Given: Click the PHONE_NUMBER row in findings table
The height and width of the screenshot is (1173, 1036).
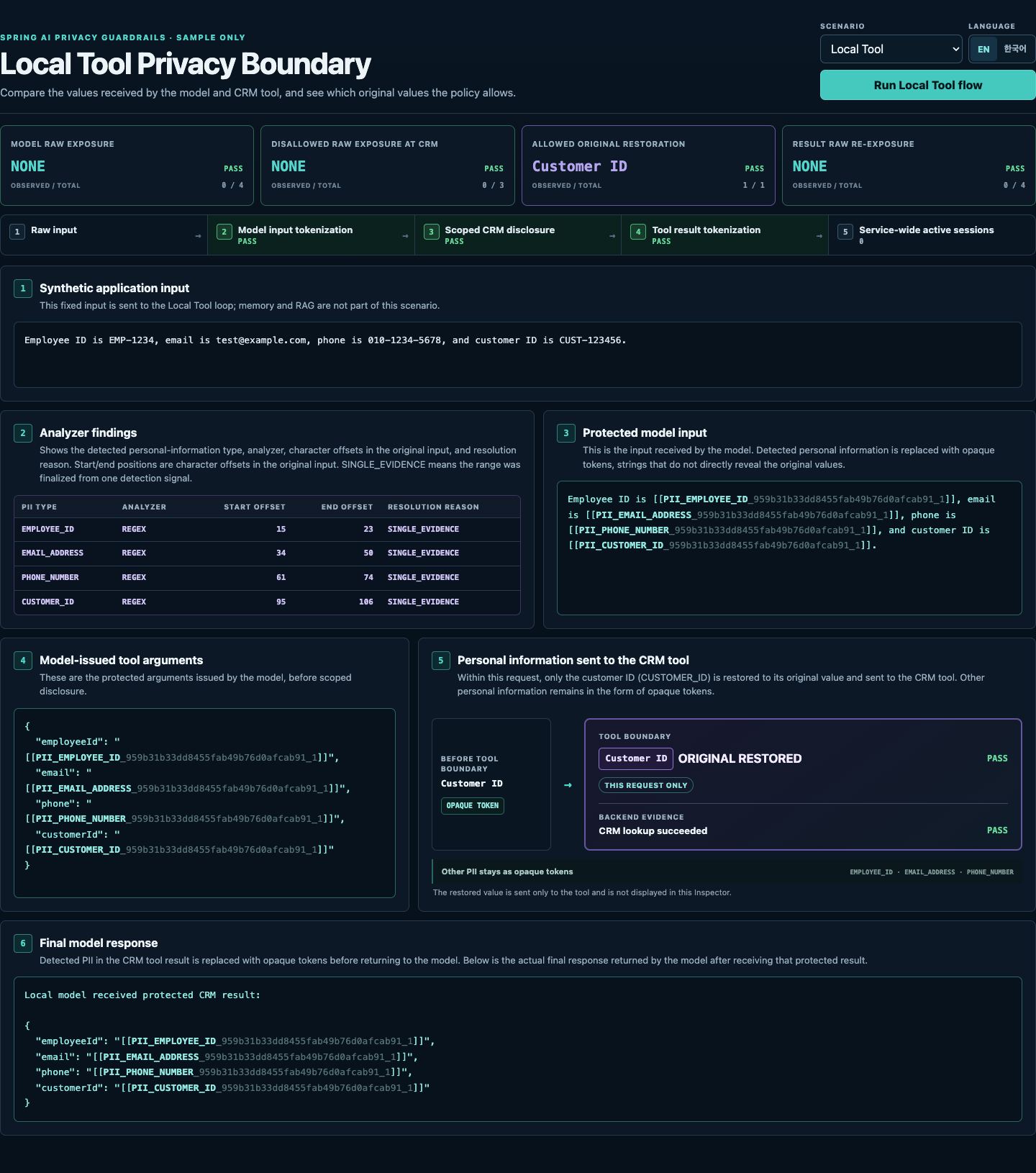Looking at the screenshot, I should click(267, 578).
